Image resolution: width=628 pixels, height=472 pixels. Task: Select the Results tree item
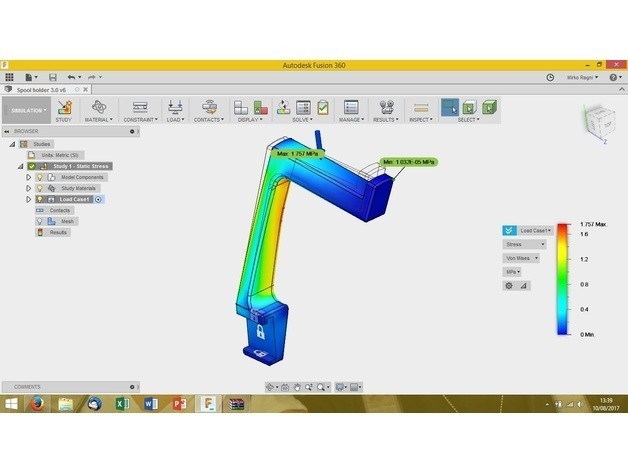click(x=53, y=232)
